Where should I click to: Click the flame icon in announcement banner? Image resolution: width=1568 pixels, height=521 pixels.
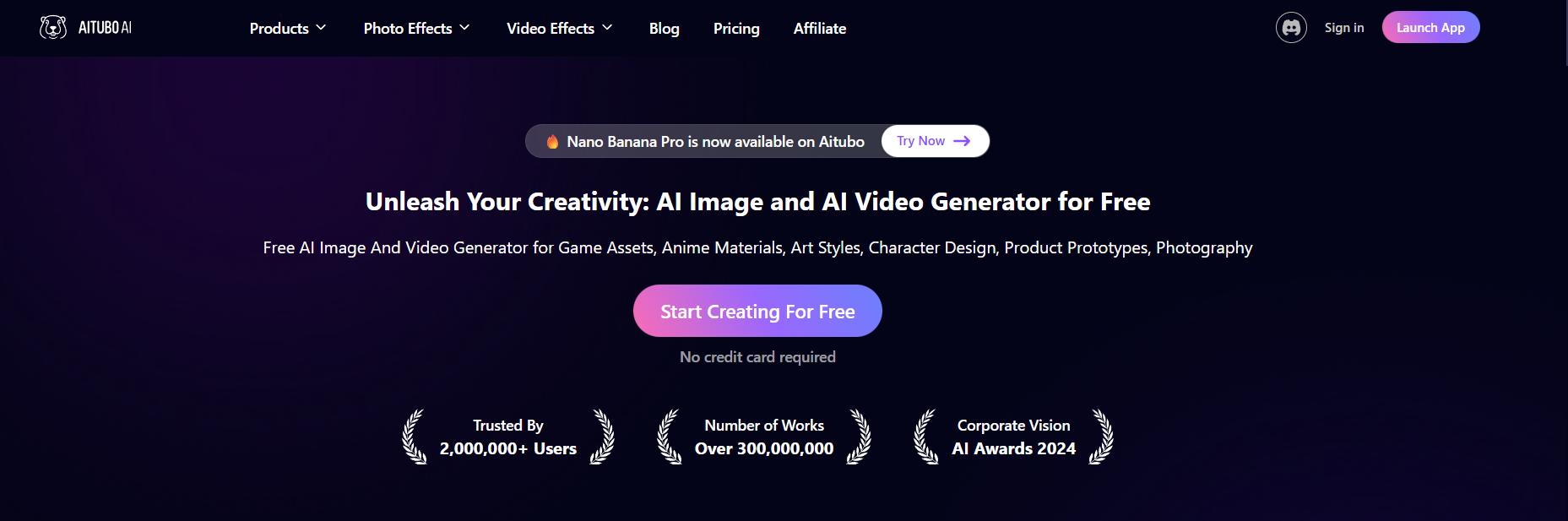pos(552,142)
